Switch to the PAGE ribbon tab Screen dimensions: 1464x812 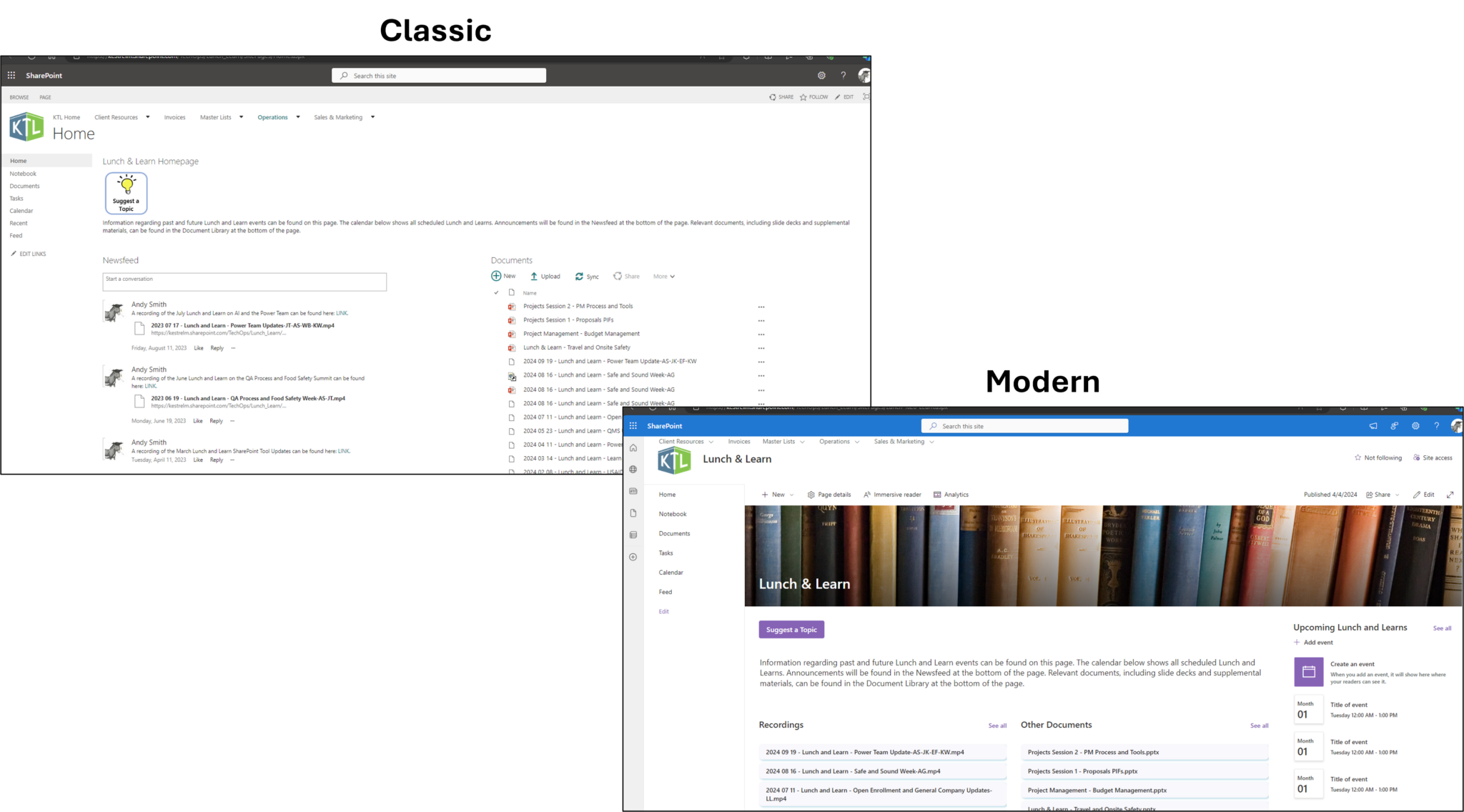pos(44,96)
